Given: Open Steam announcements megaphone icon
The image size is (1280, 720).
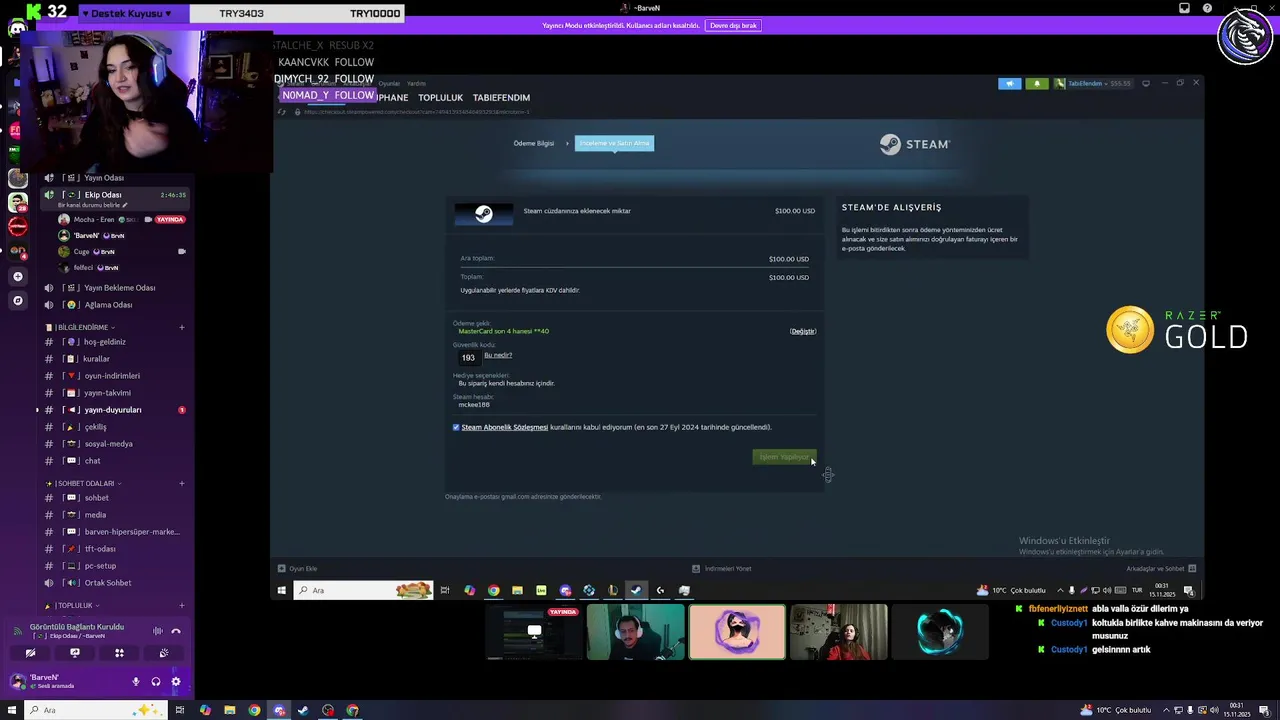Looking at the screenshot, I should click(1010, 83).
